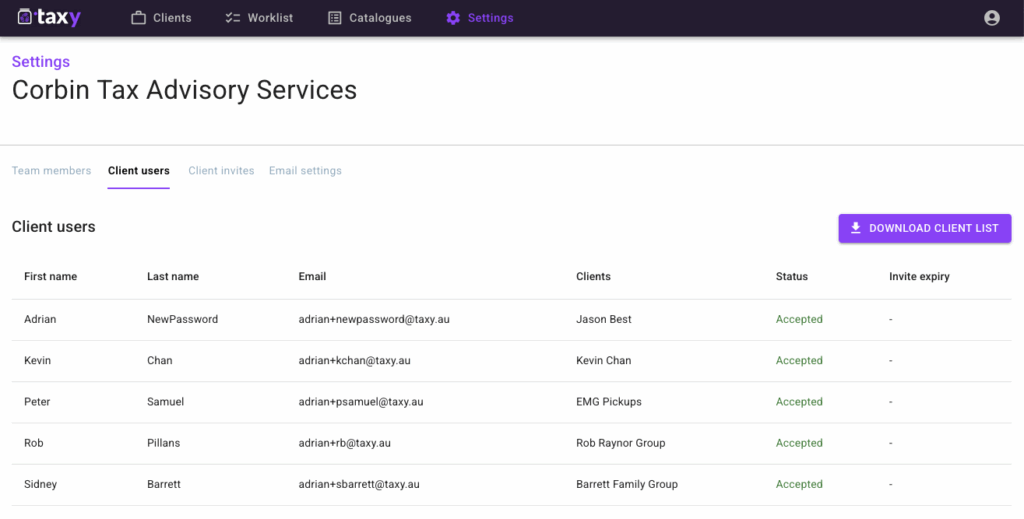Click Accepted status for Sidney Barrett
The height and width of the screenshot is (519, 1024).
coord(799,484)
